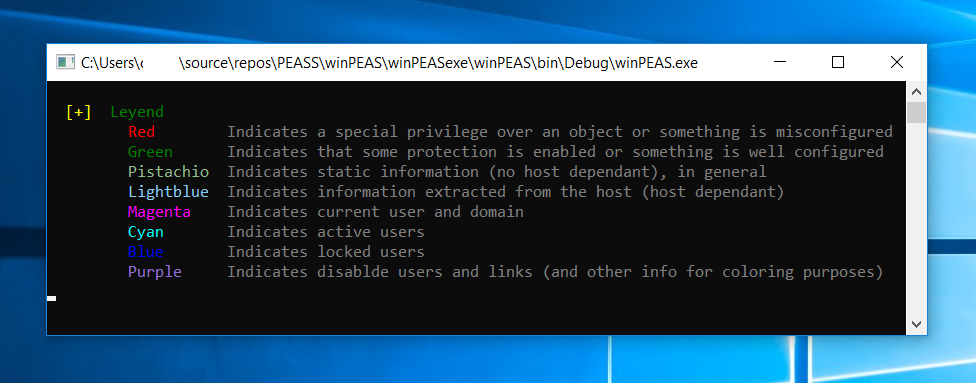
Task: Click the Green legend label
Action: (150, 152)
